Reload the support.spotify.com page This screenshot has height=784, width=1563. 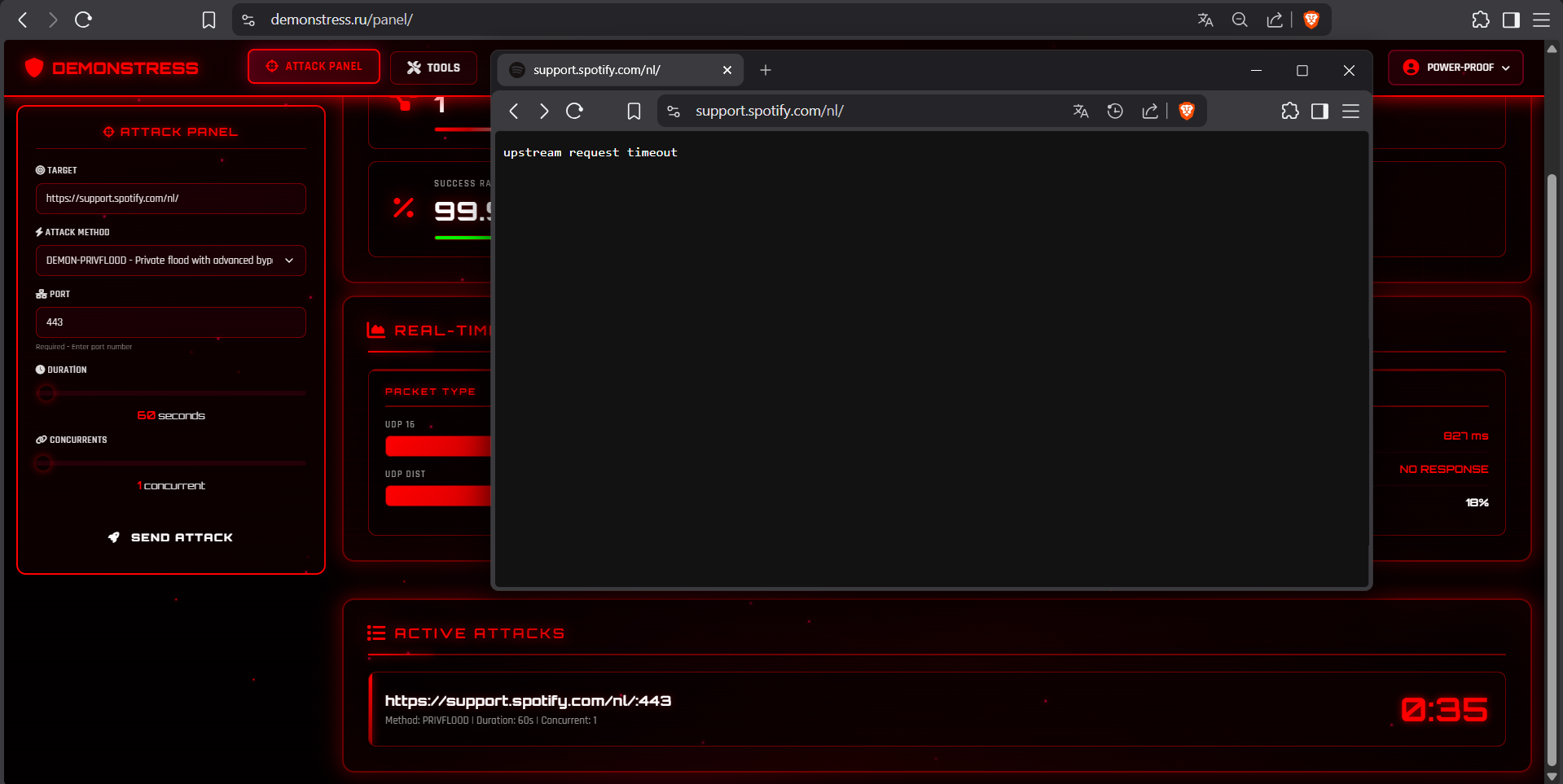[574, 112]
